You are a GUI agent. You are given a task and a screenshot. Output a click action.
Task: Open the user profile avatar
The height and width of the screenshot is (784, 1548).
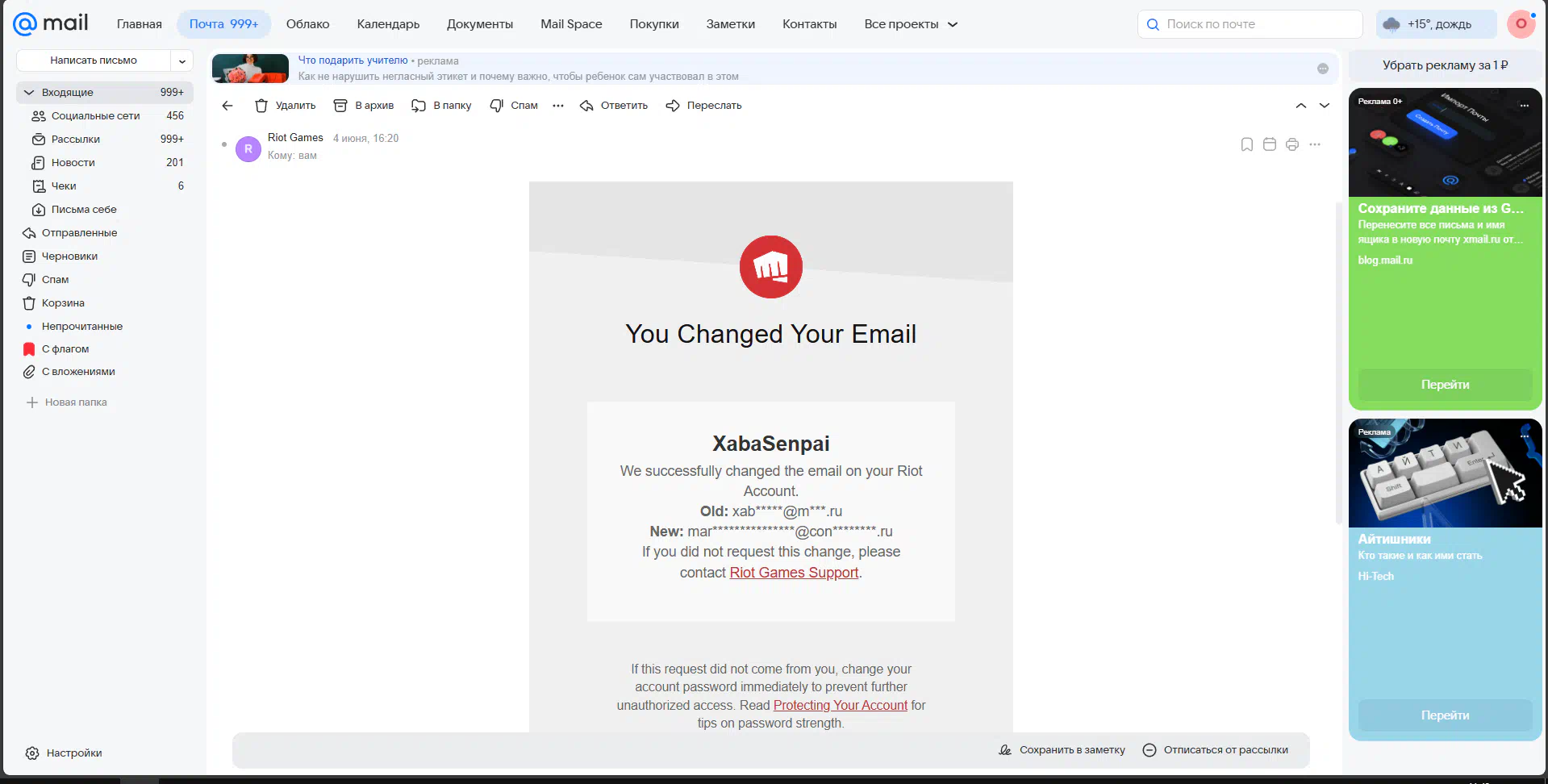pos(1521,24)
